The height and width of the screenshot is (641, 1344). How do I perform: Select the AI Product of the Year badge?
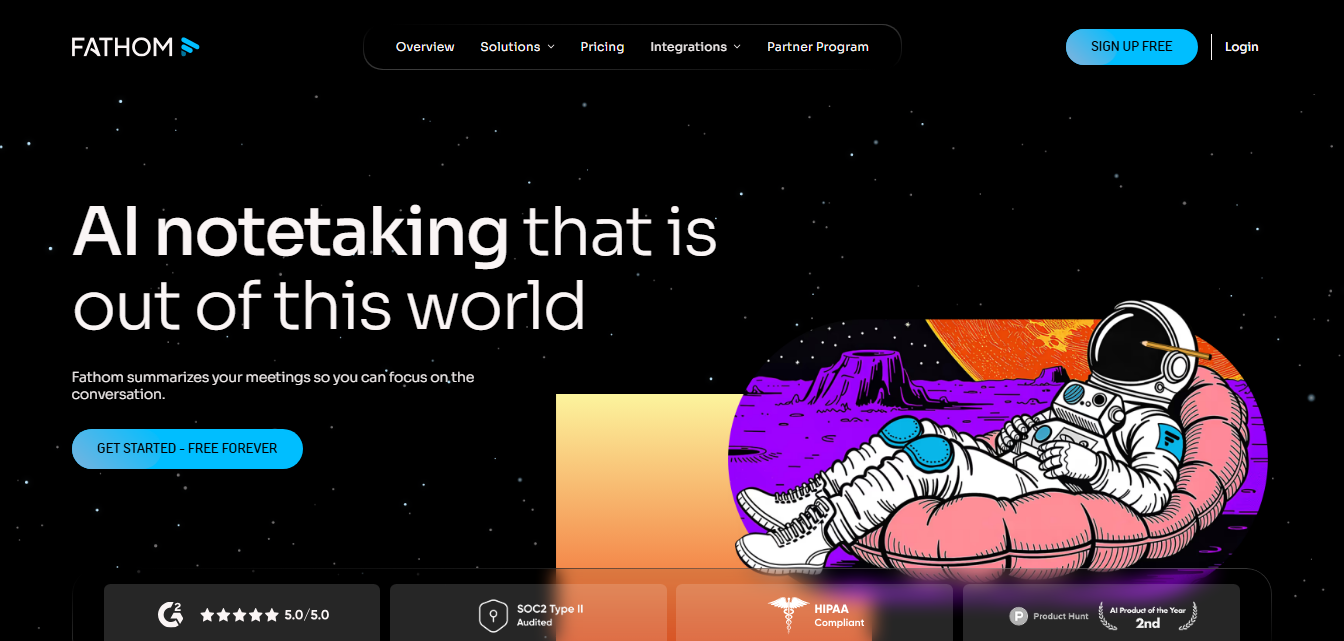click(1147, 614)
